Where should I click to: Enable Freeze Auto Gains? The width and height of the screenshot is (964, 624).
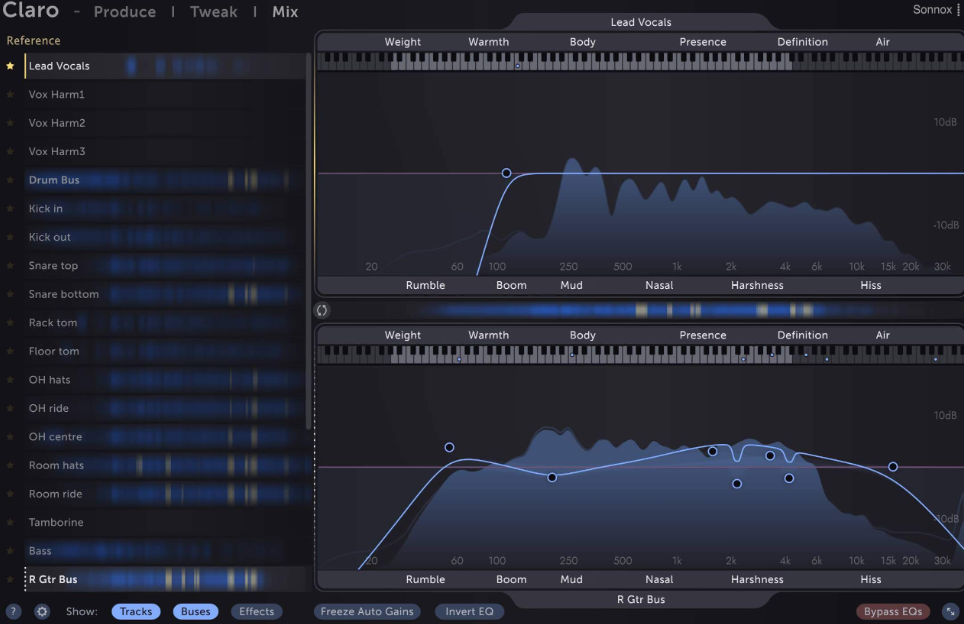coord(367,612)
